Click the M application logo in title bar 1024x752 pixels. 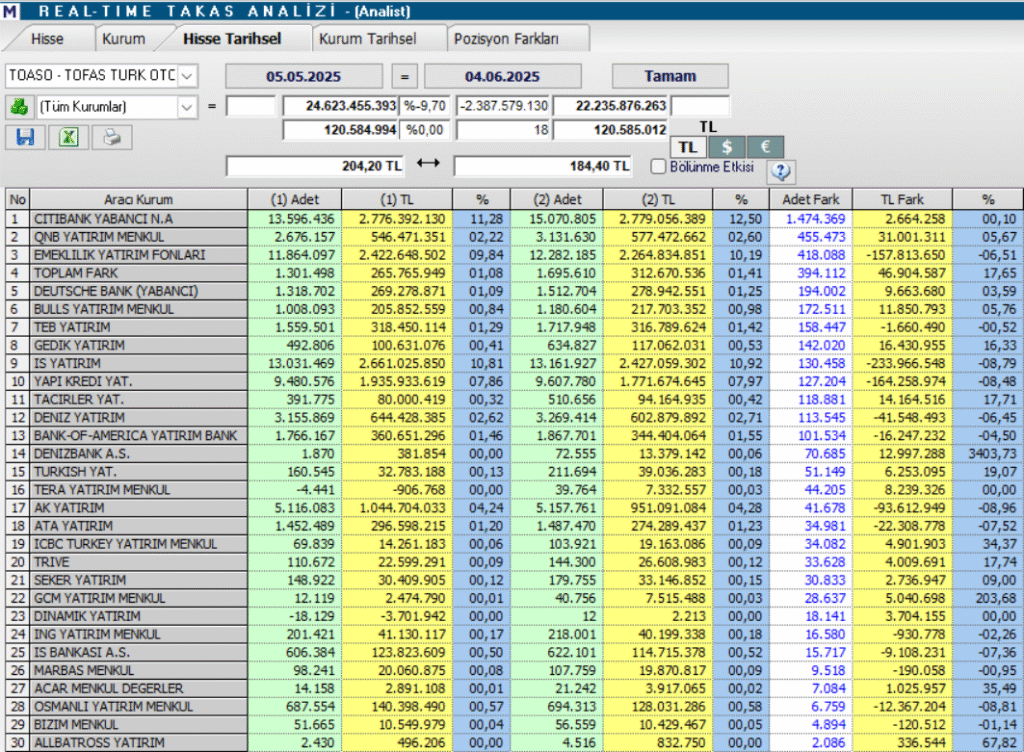pos(10,10)
